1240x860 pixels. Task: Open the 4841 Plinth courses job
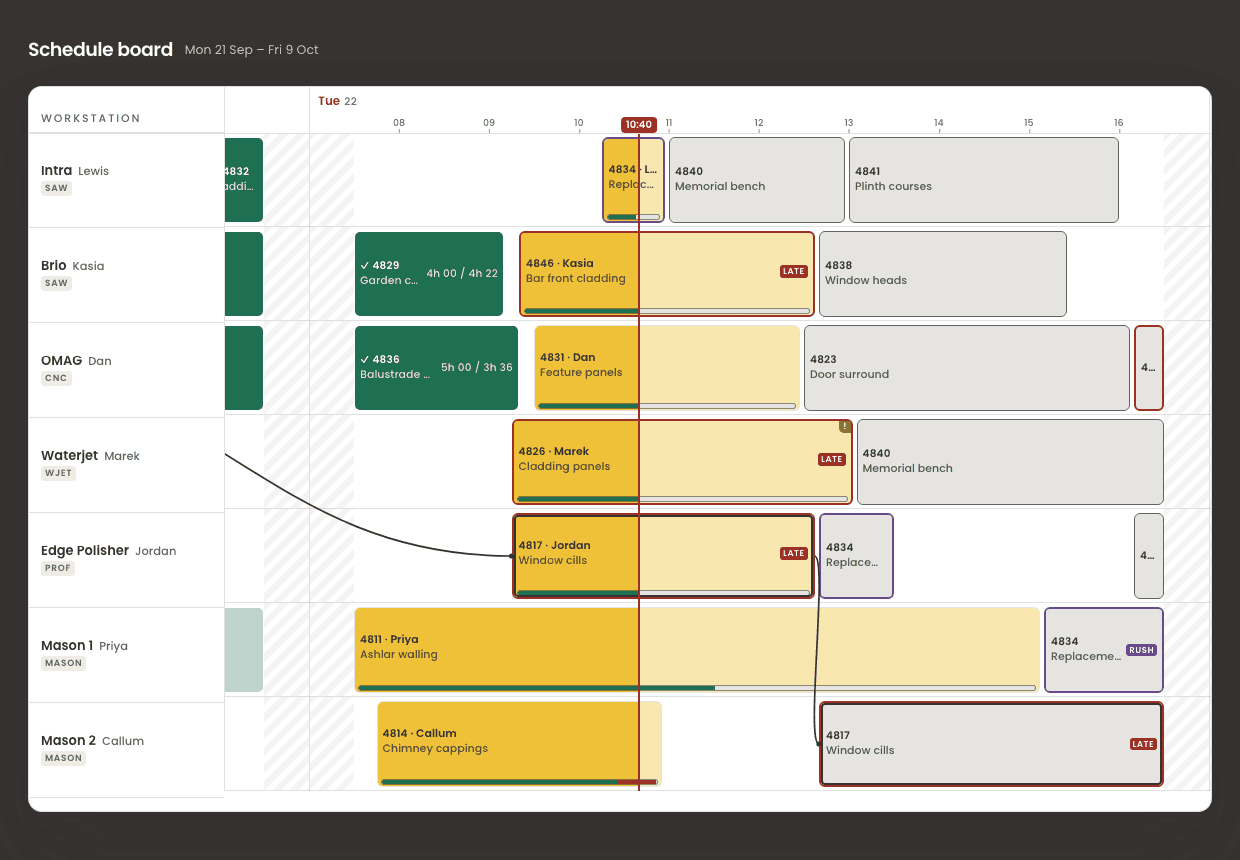pyautogui.click(x=984, y=180)
